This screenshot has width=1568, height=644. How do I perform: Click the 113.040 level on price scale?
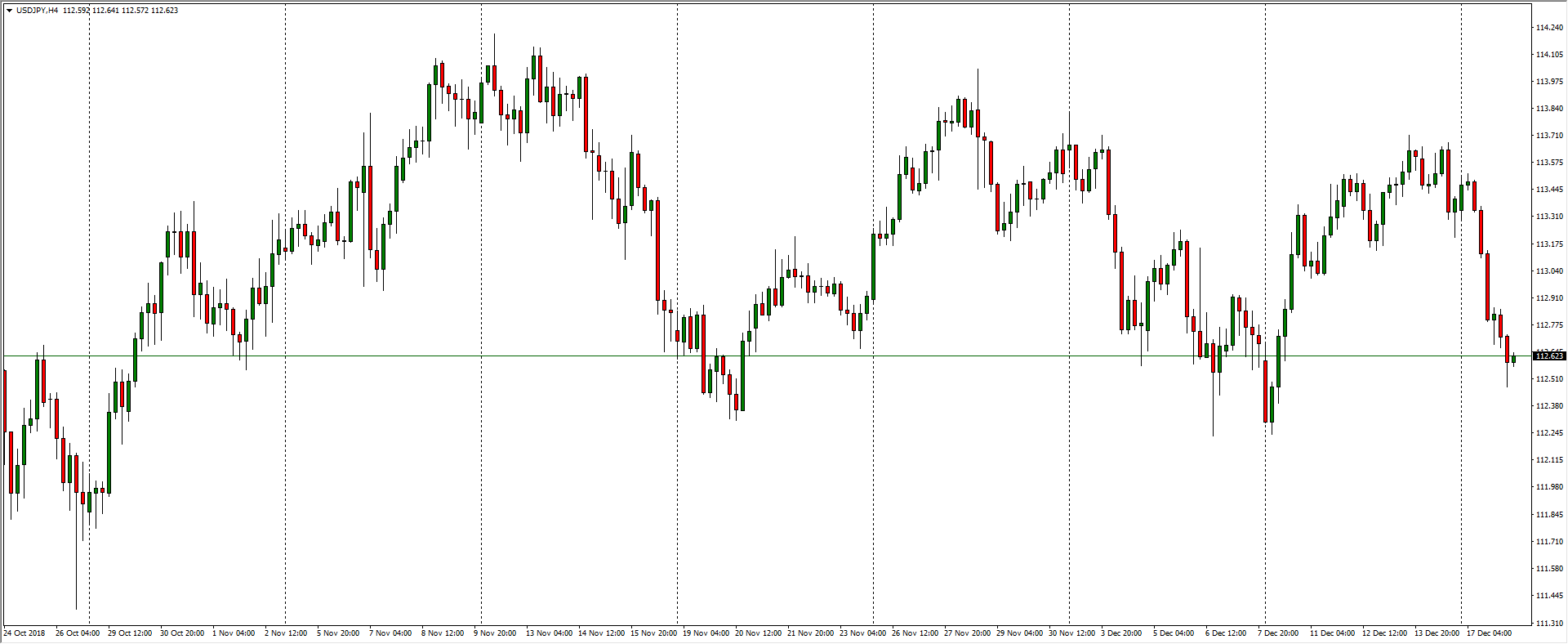click(x=1548, y=271)
